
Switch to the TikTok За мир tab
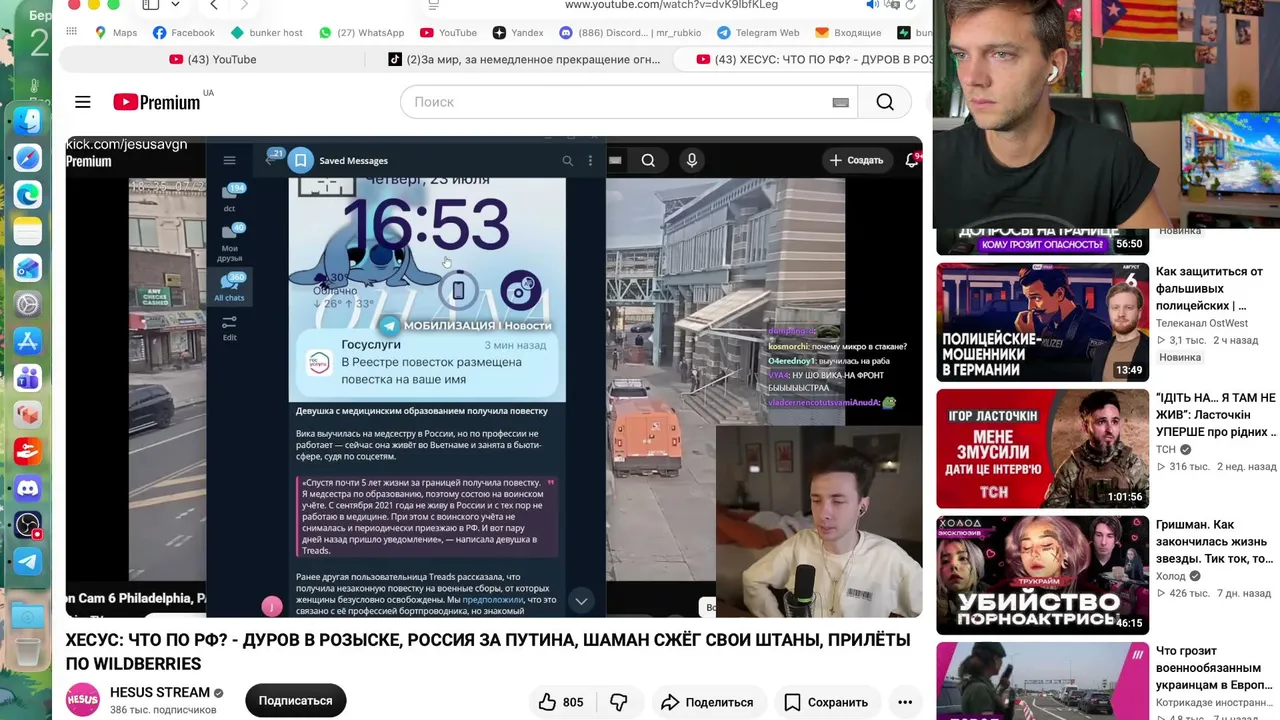pos(525,60)
